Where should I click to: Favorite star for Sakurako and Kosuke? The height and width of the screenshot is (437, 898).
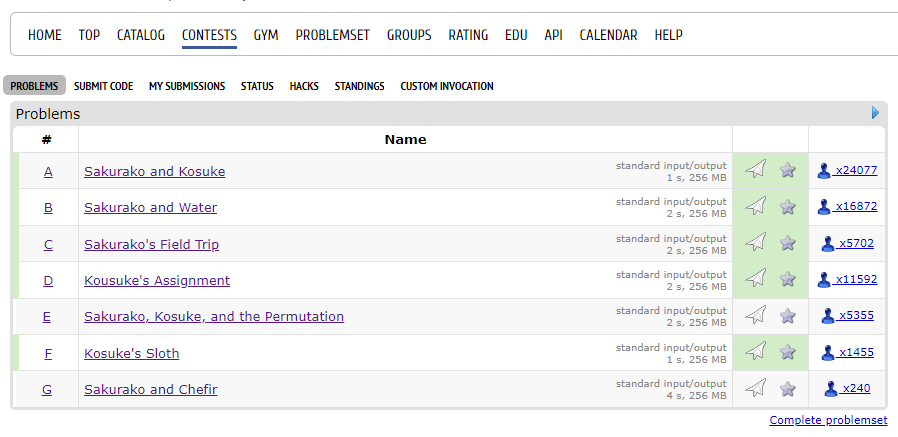[x=788, y=170]
